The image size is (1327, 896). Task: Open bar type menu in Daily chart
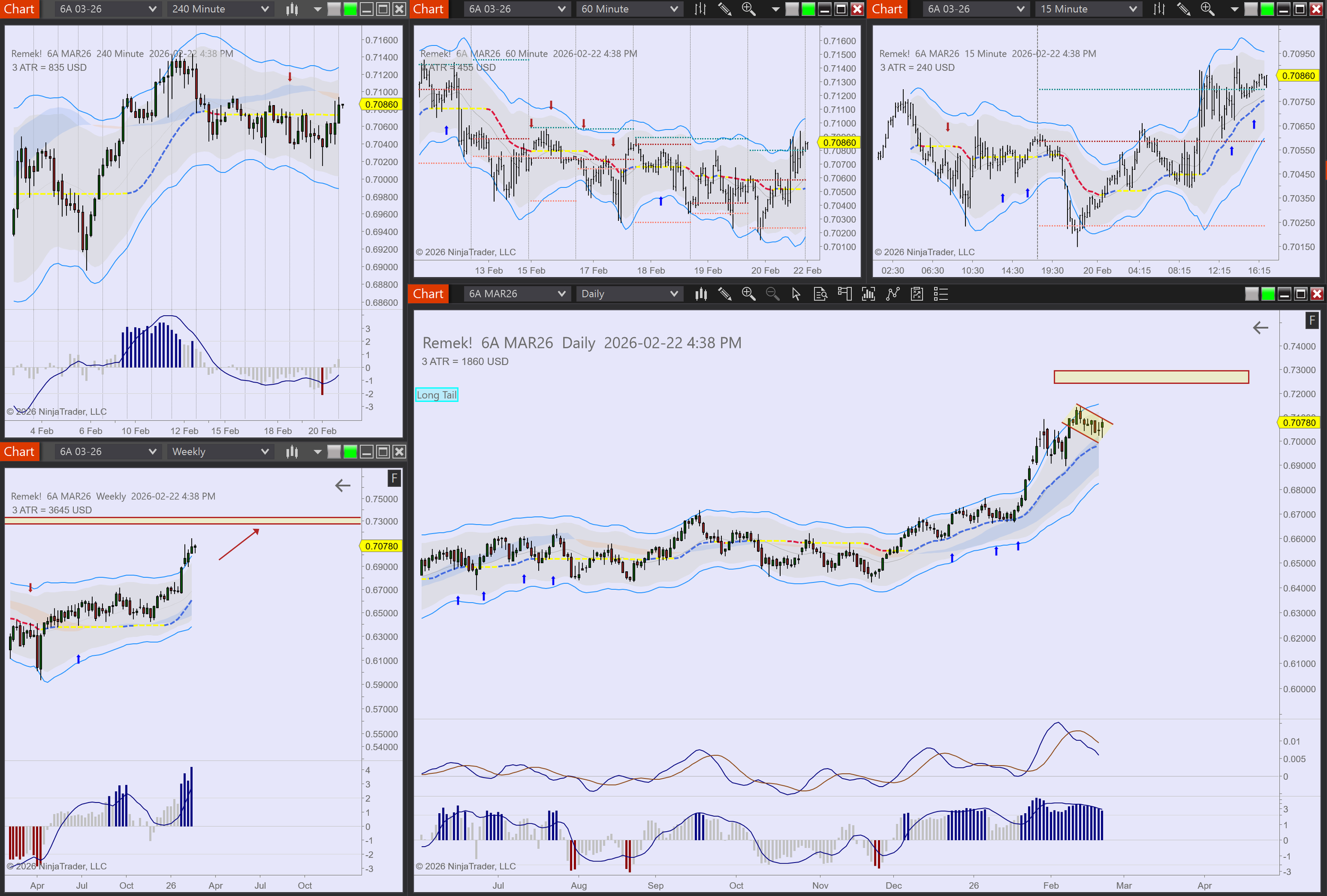pyautogui.click(x=701, y=294)
